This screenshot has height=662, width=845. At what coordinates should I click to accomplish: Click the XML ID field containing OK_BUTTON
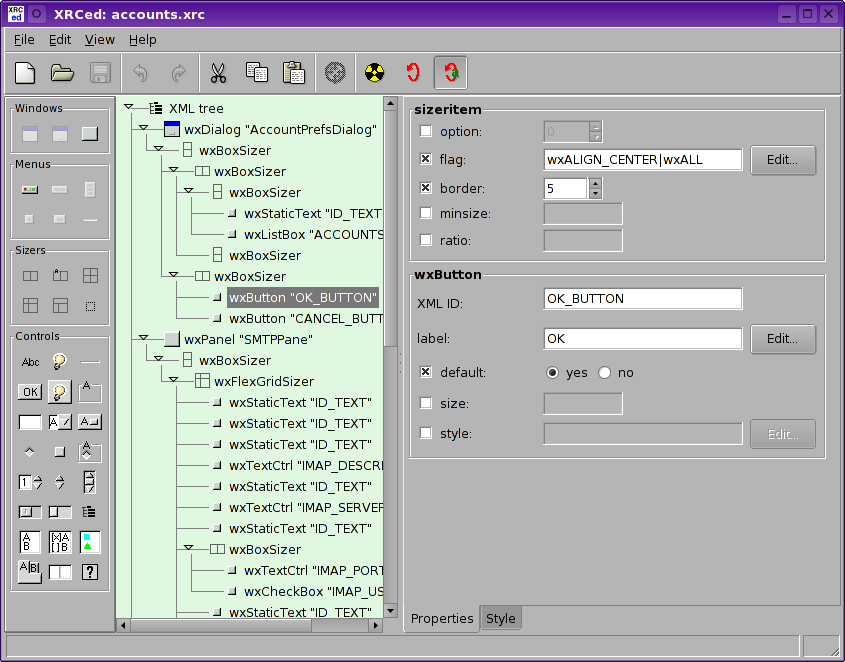[642, 299]
